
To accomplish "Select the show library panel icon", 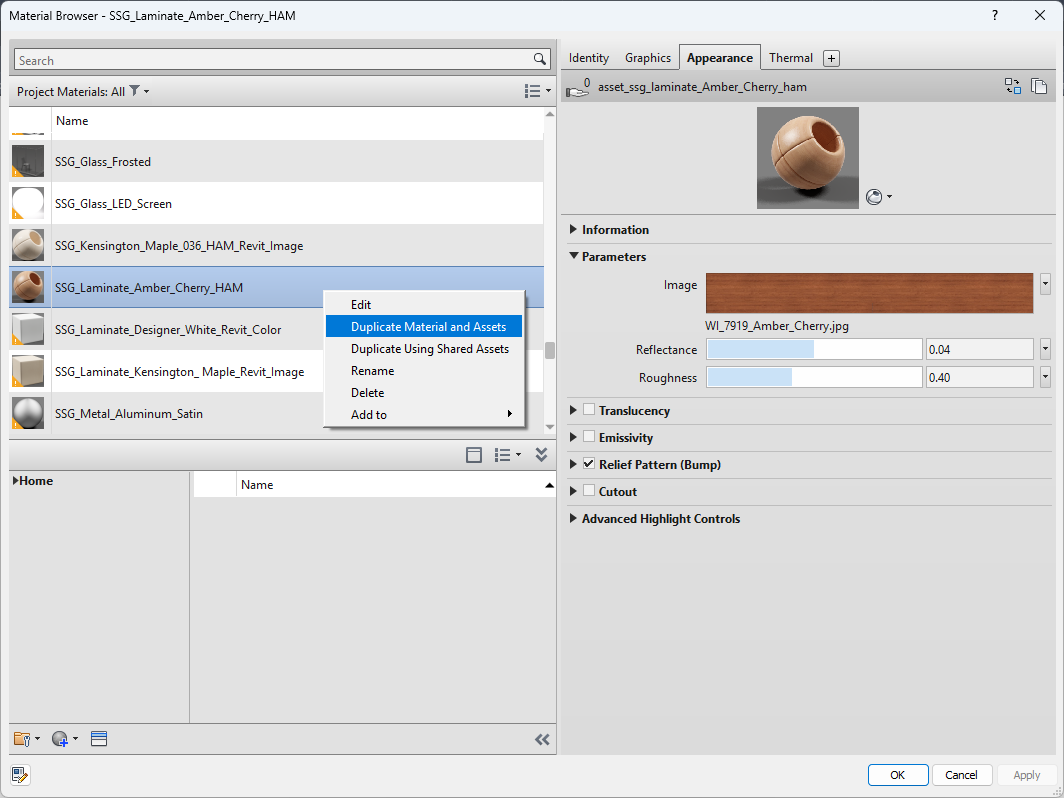I will pos(99,738).
